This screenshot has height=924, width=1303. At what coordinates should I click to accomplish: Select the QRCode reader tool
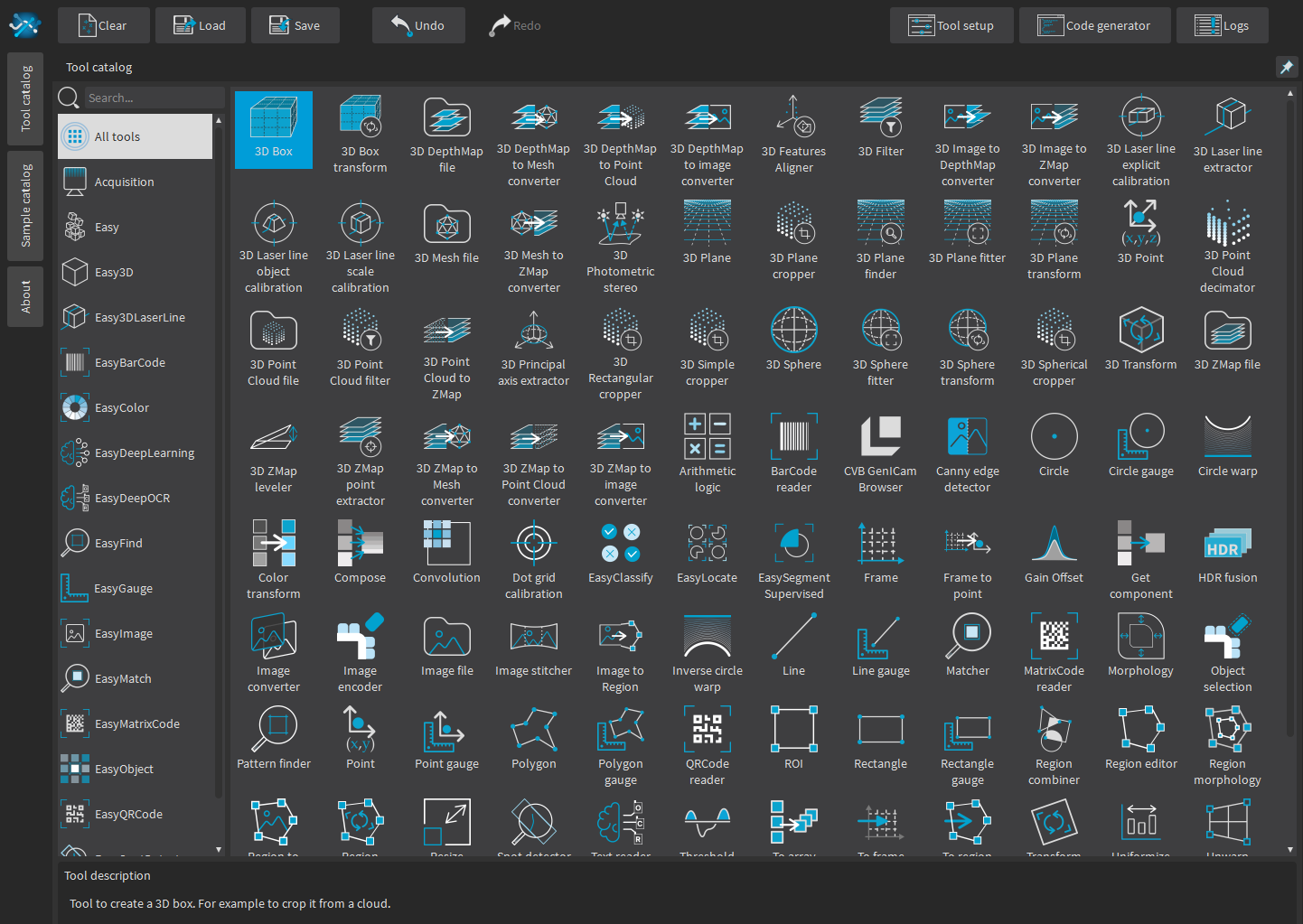707,731
